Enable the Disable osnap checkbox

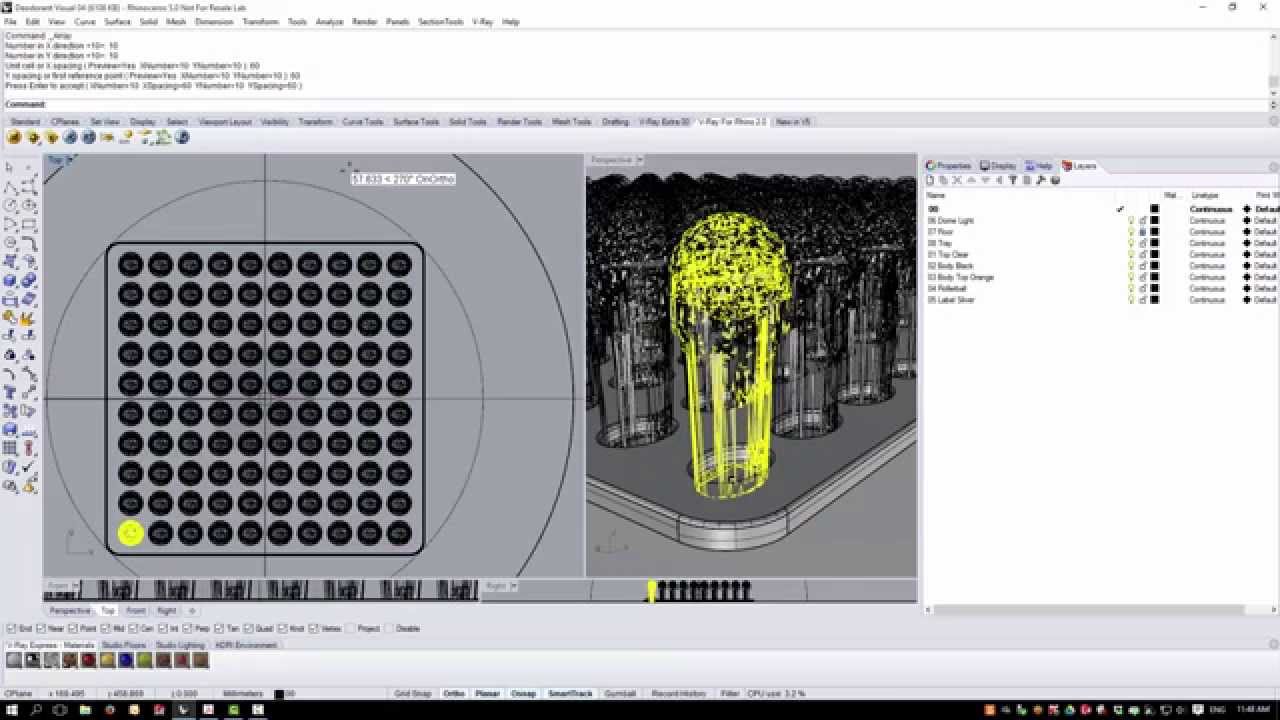(389, 629)
